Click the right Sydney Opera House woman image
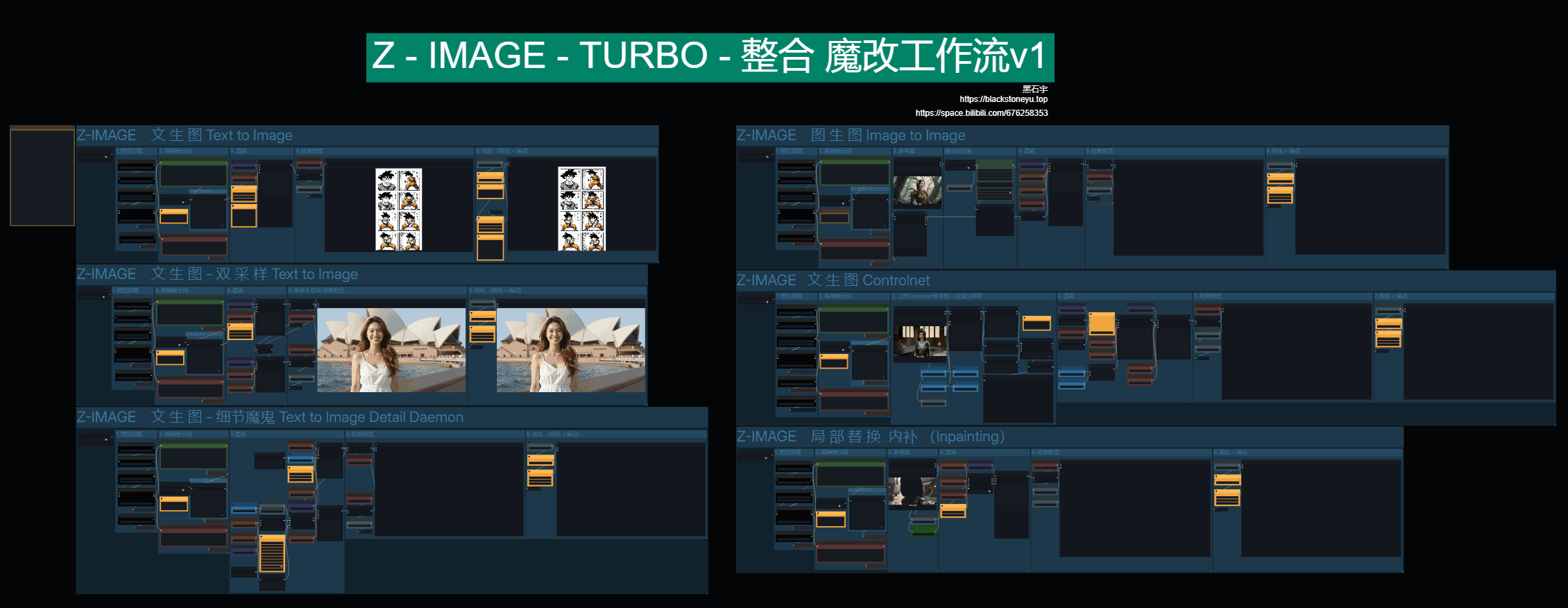This screenshot has width=1568, height=608. [570, 351]
